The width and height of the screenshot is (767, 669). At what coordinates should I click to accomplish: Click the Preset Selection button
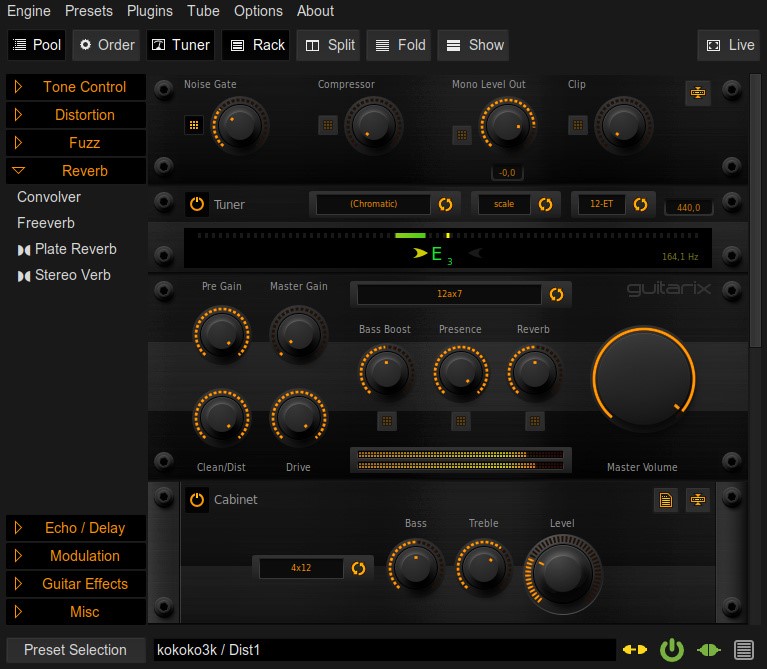pyautogui.click(x=75, y=650)
